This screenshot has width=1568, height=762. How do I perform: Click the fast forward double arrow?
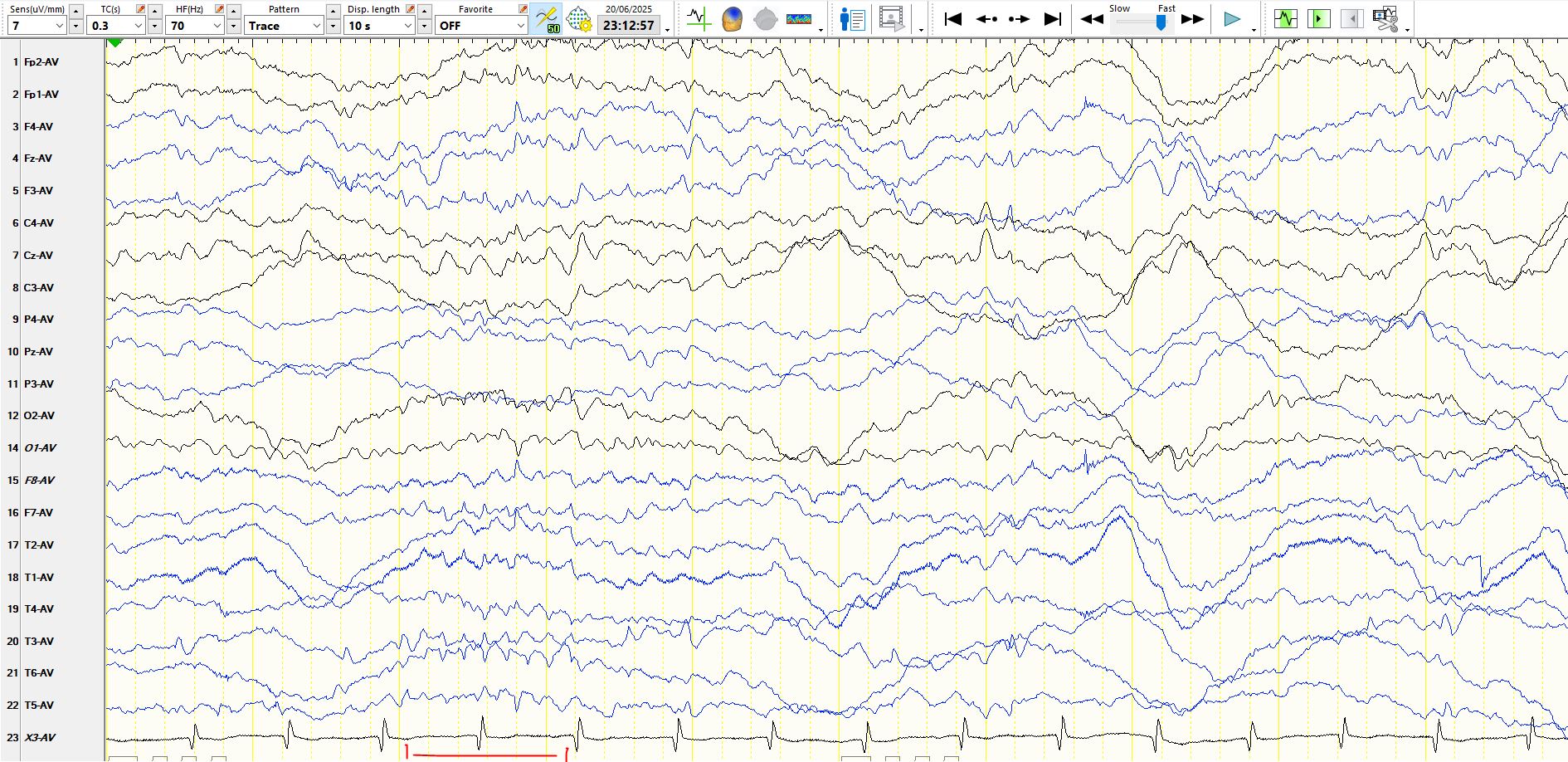click(1192, 19)
